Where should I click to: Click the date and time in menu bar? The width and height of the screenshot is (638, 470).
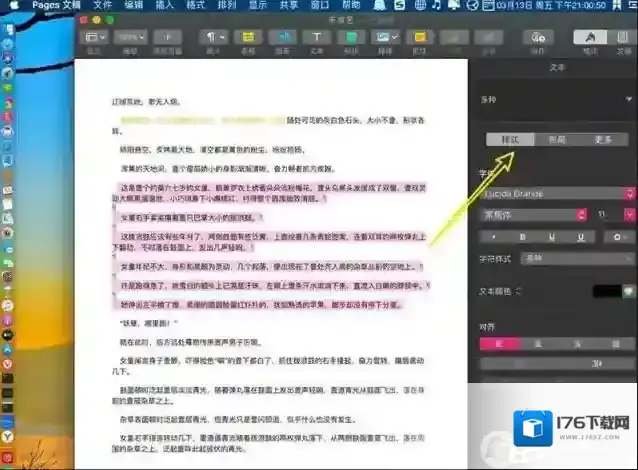coord(551,5)
